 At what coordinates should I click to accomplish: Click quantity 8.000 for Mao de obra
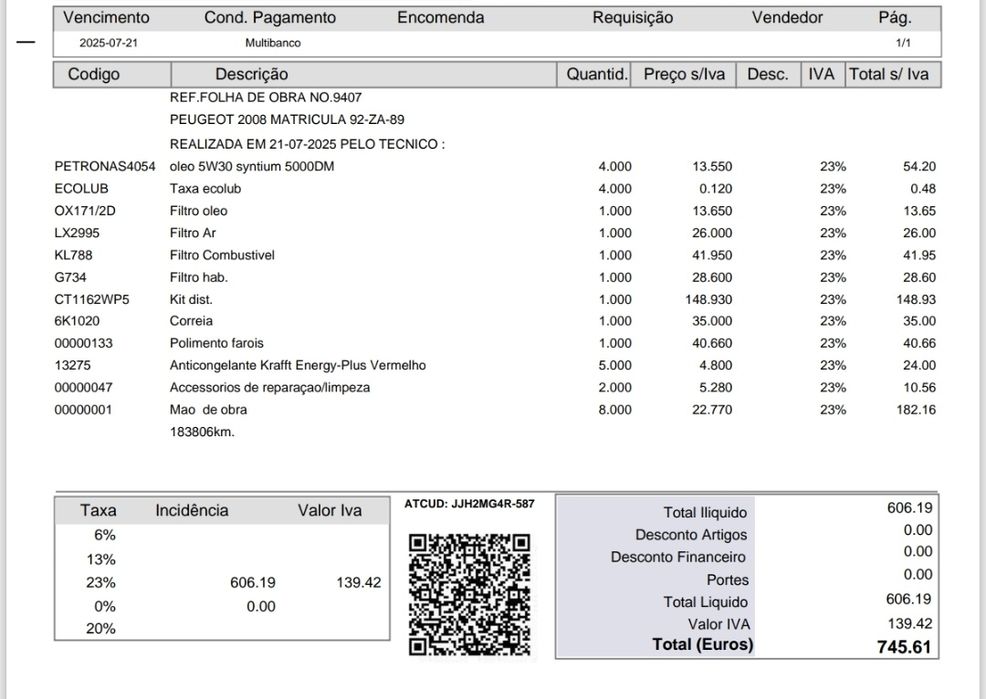click(615, 410)
